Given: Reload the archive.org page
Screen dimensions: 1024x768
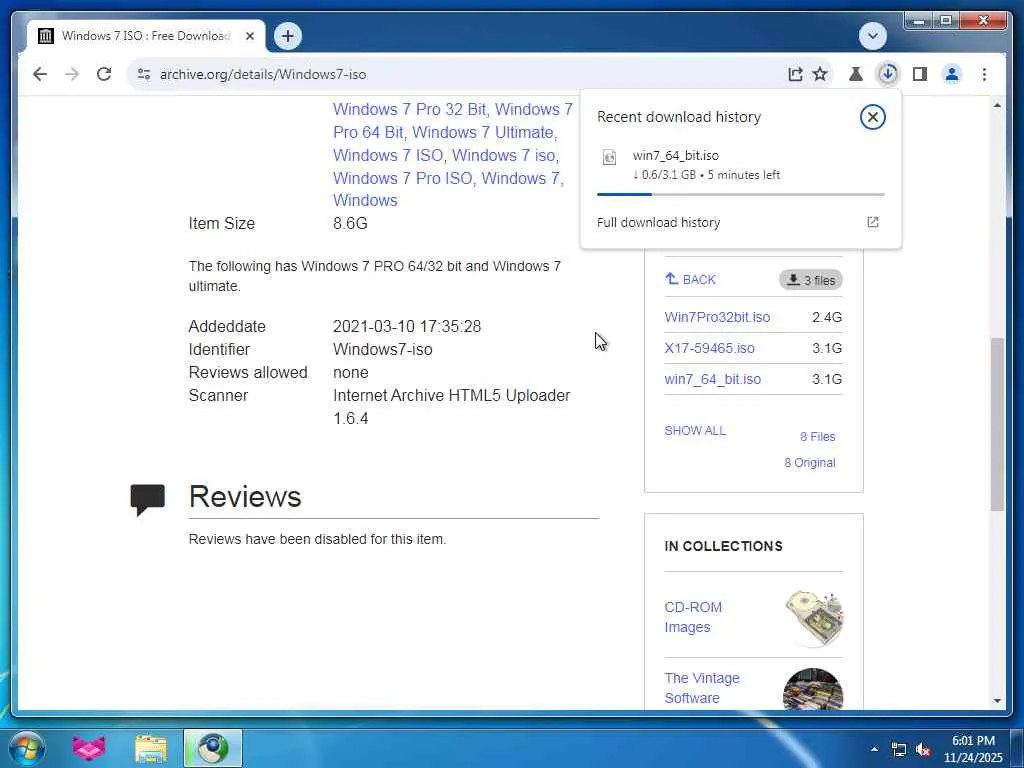Looking at the screenshot, I should 104,74.
